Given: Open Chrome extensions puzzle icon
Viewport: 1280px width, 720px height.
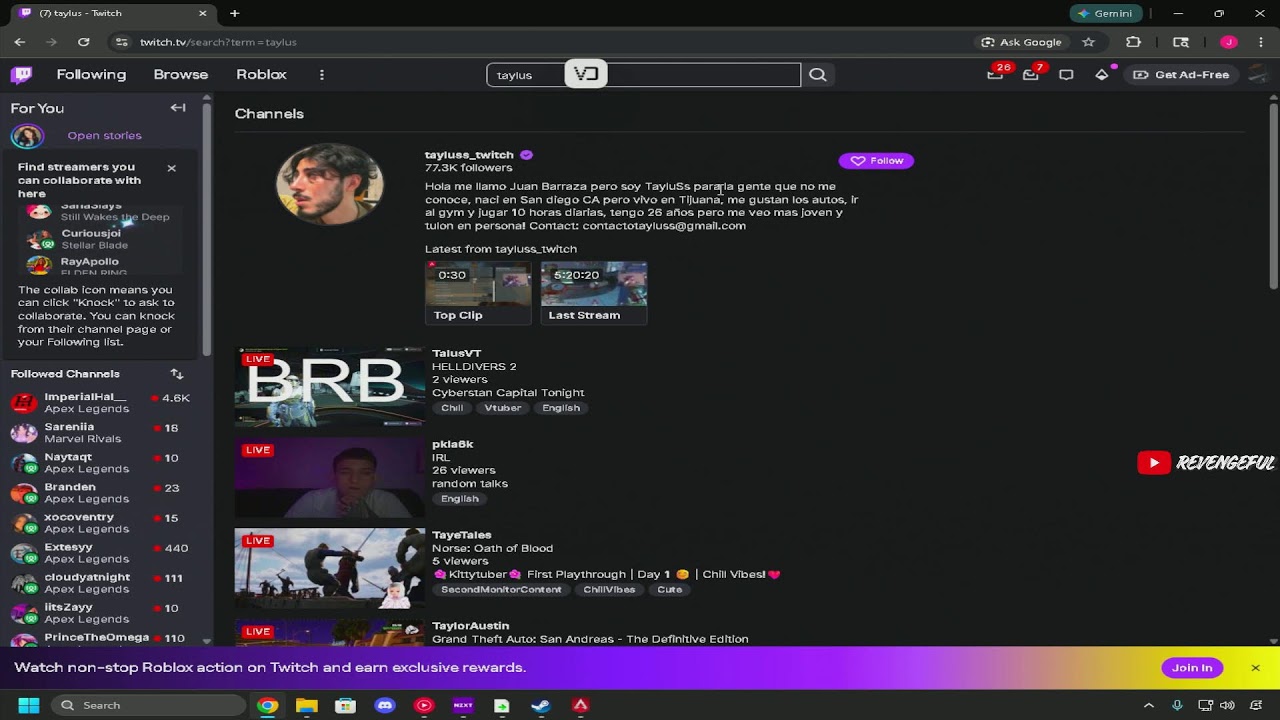Looking at the screenshot, I should coord(1133,42).
